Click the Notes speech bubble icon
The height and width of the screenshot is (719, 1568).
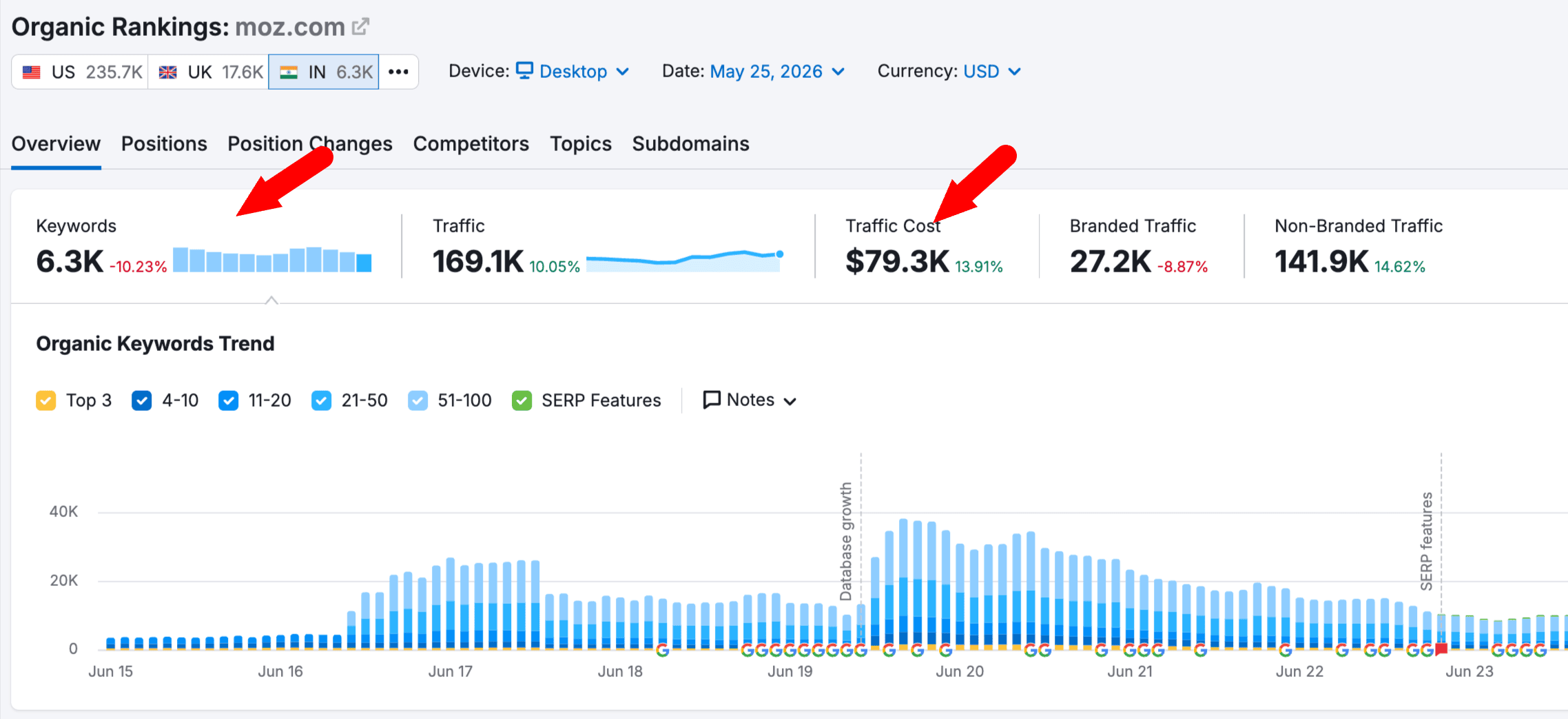712,400
